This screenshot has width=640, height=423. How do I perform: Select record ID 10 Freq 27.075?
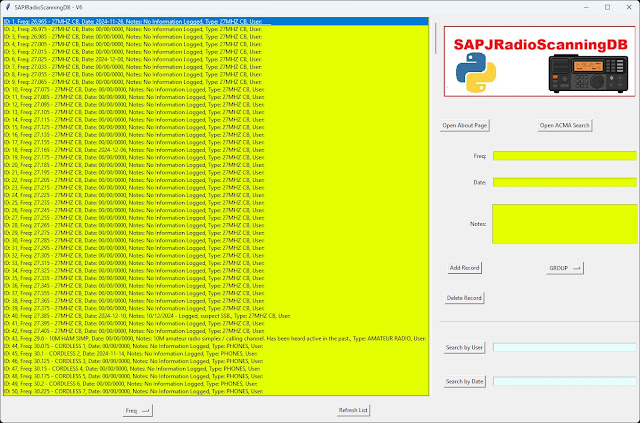tap(216, 89)
